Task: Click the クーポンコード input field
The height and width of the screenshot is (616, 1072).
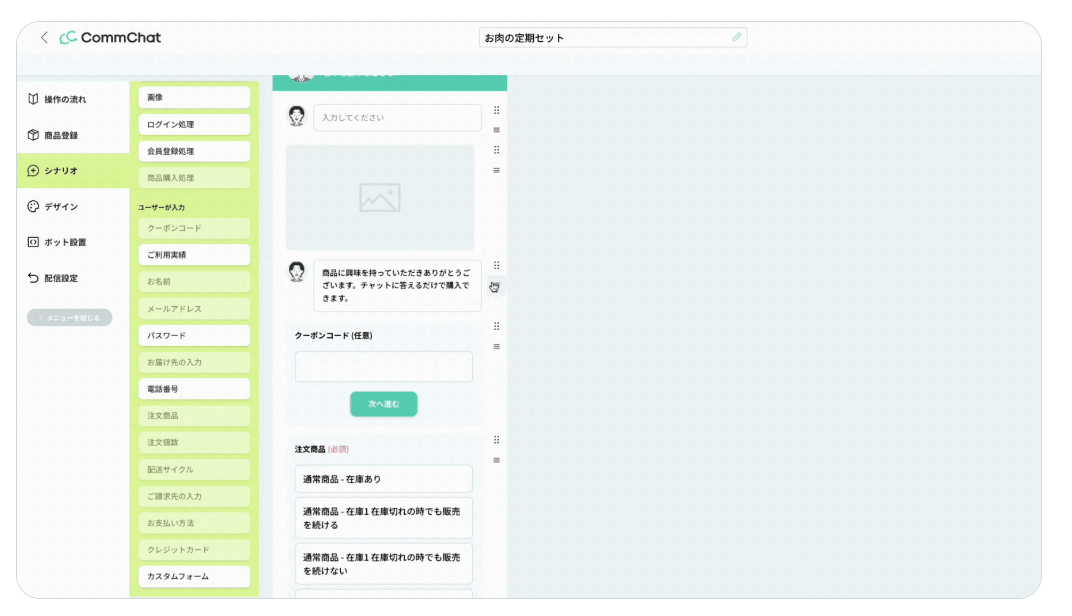Action: 383,366
